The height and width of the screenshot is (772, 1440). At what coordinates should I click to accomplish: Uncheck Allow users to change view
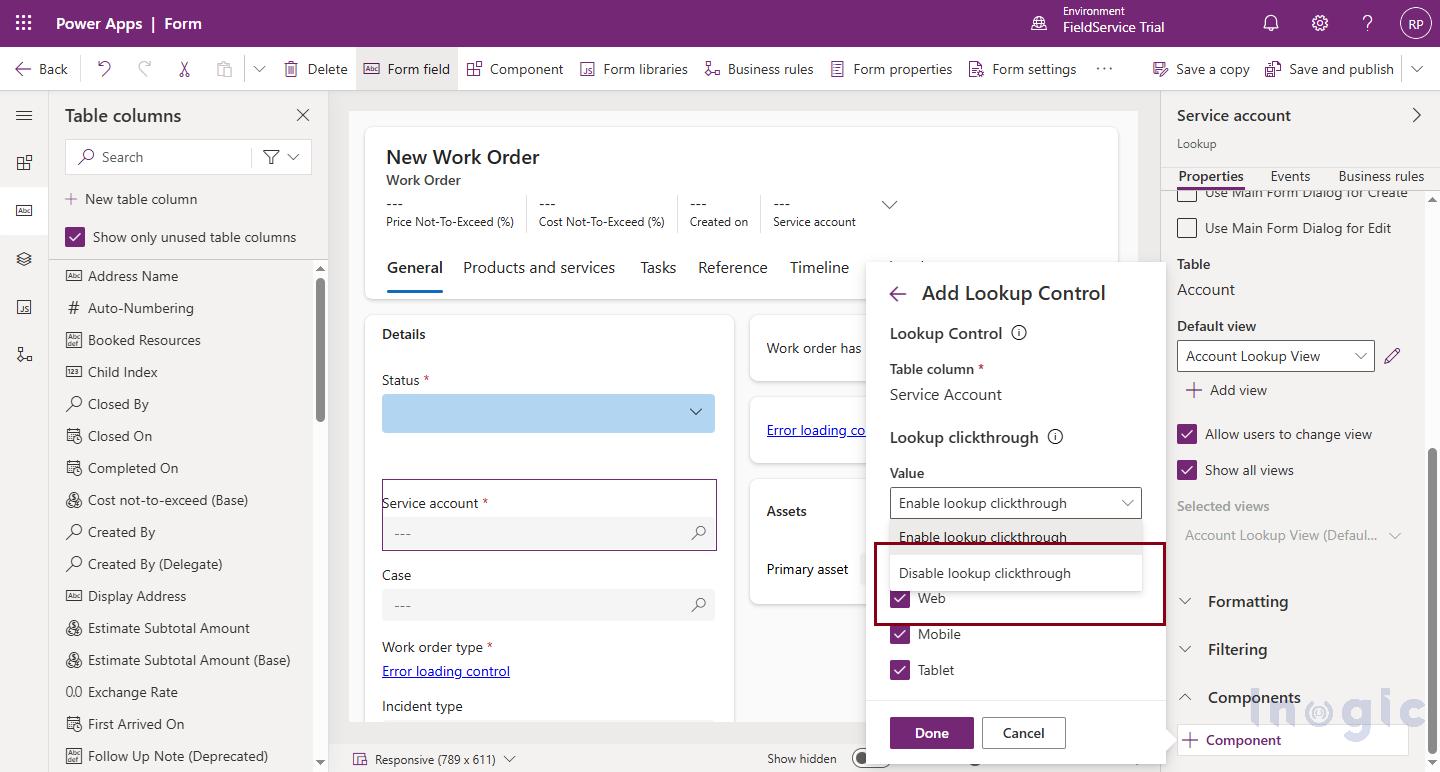tap(1187, 434)
